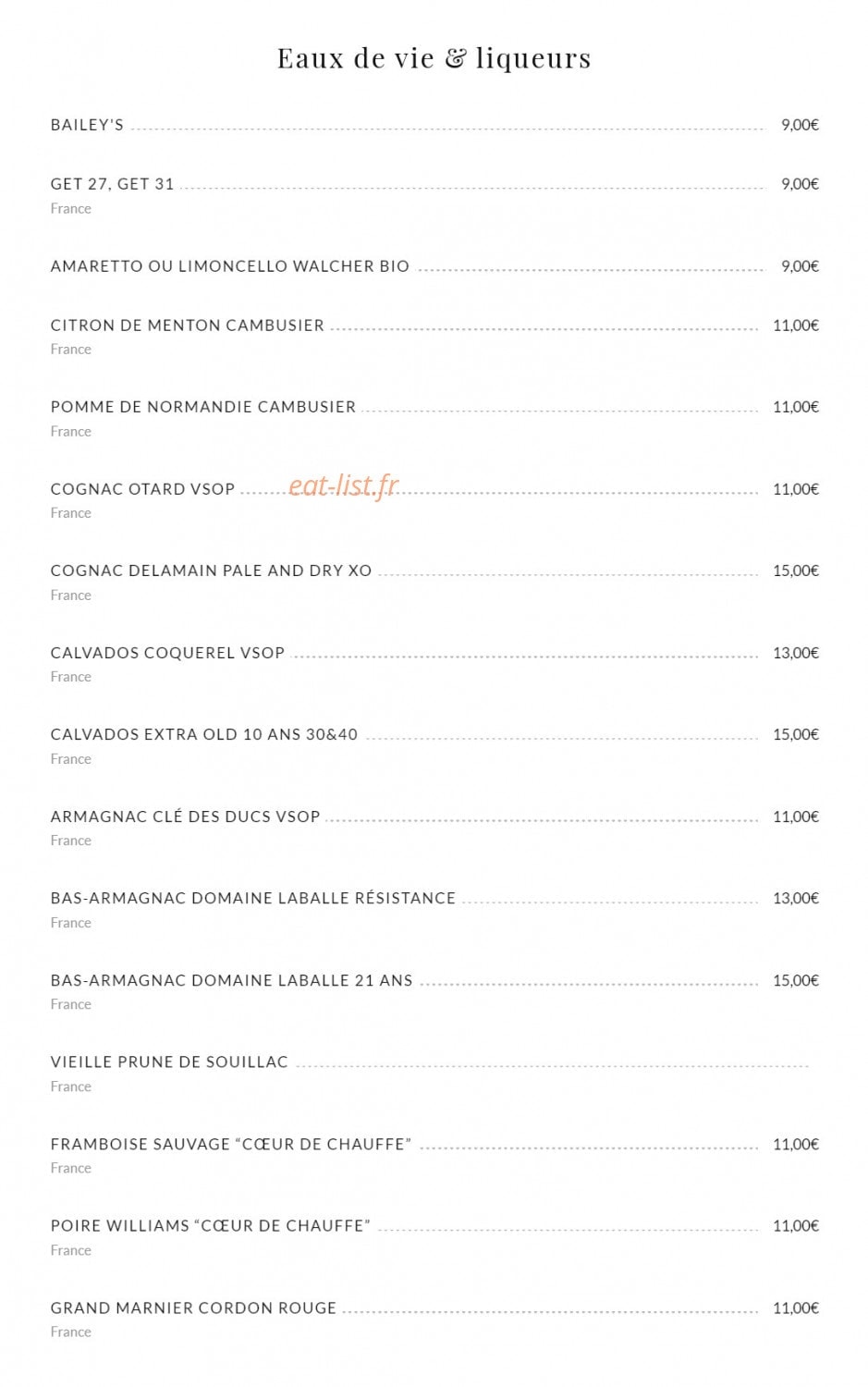Click the Cognac Otard VSOP entry

tap(143, 489)
